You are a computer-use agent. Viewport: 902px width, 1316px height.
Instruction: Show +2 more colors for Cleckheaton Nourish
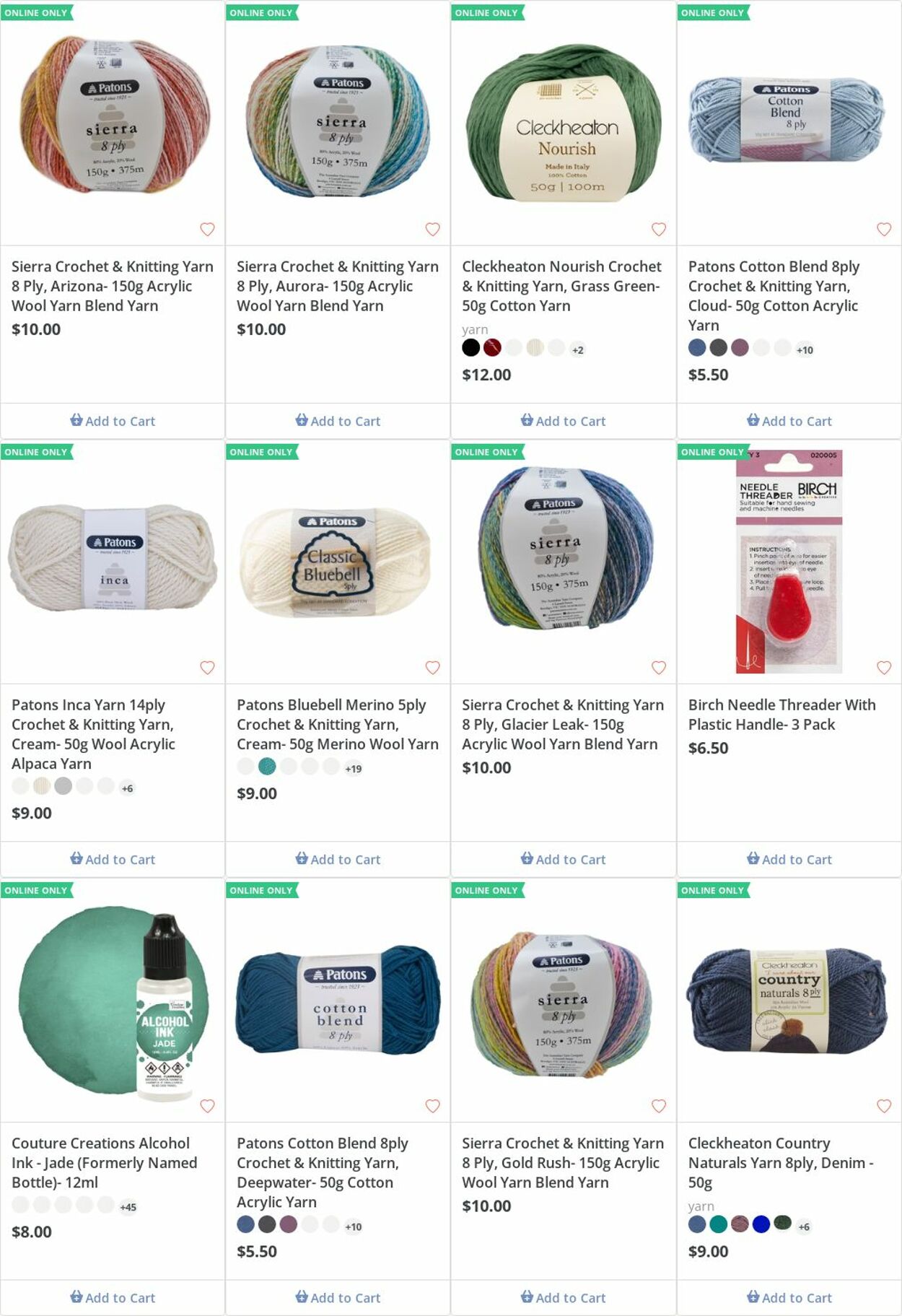coord(577,350)
